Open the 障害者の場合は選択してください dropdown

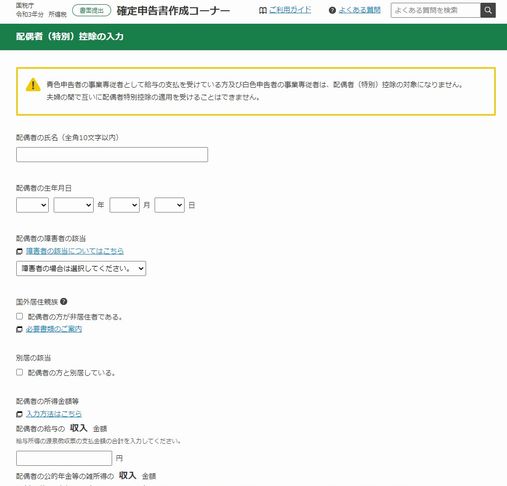(x=81, y=268)
